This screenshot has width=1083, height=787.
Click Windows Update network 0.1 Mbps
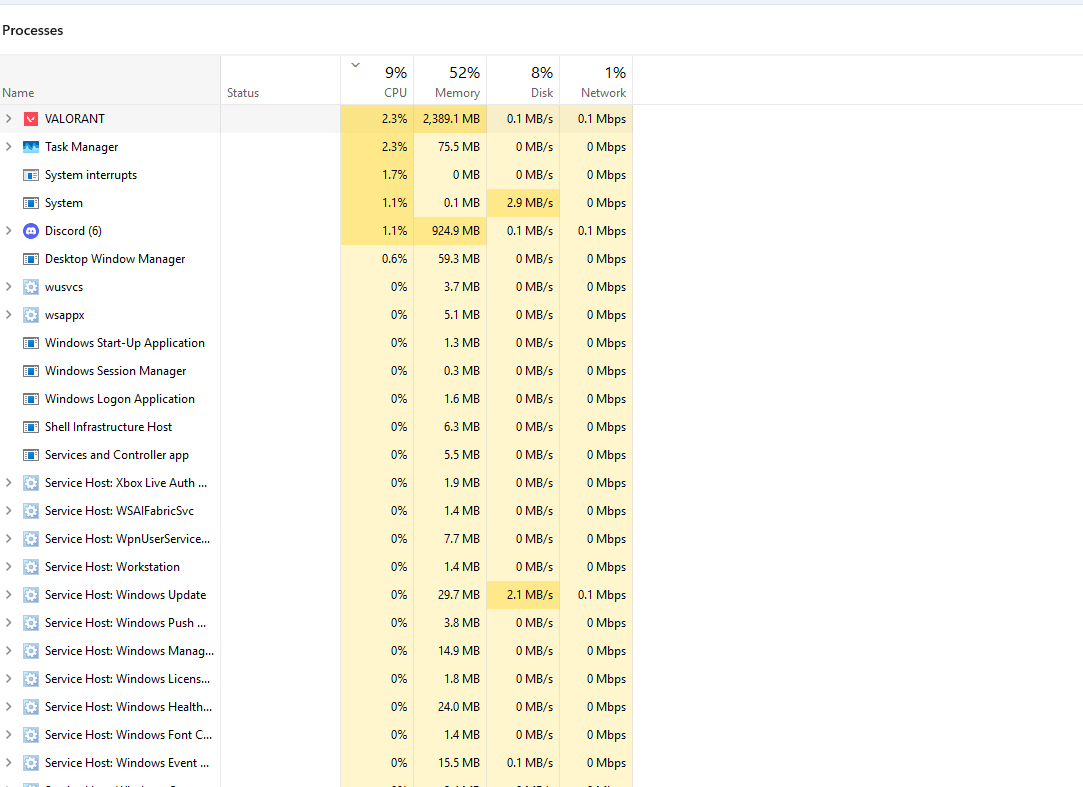[x=602, y=595]
